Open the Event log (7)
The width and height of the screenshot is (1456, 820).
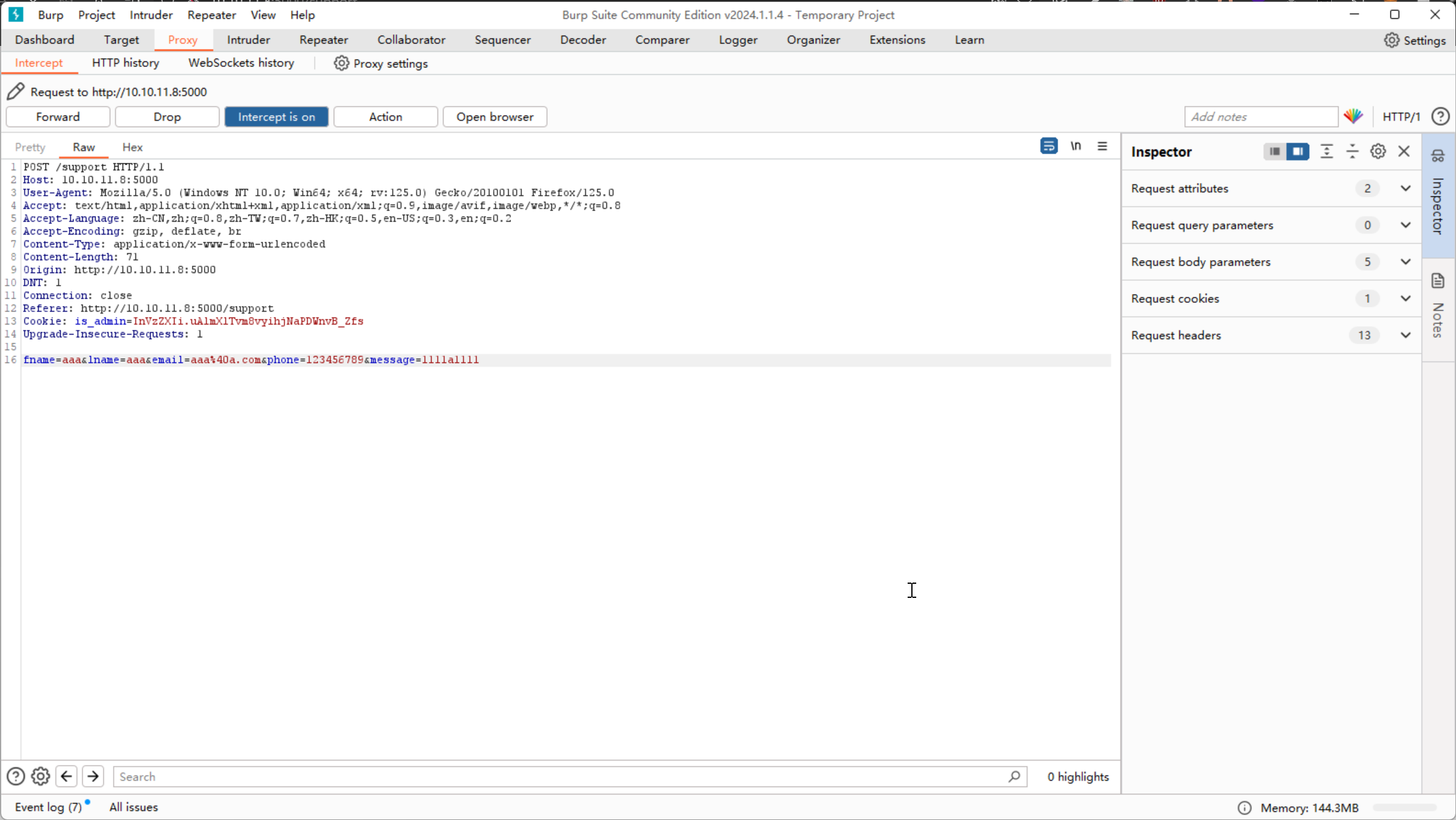pyautogui.click(x=48, y=807)
